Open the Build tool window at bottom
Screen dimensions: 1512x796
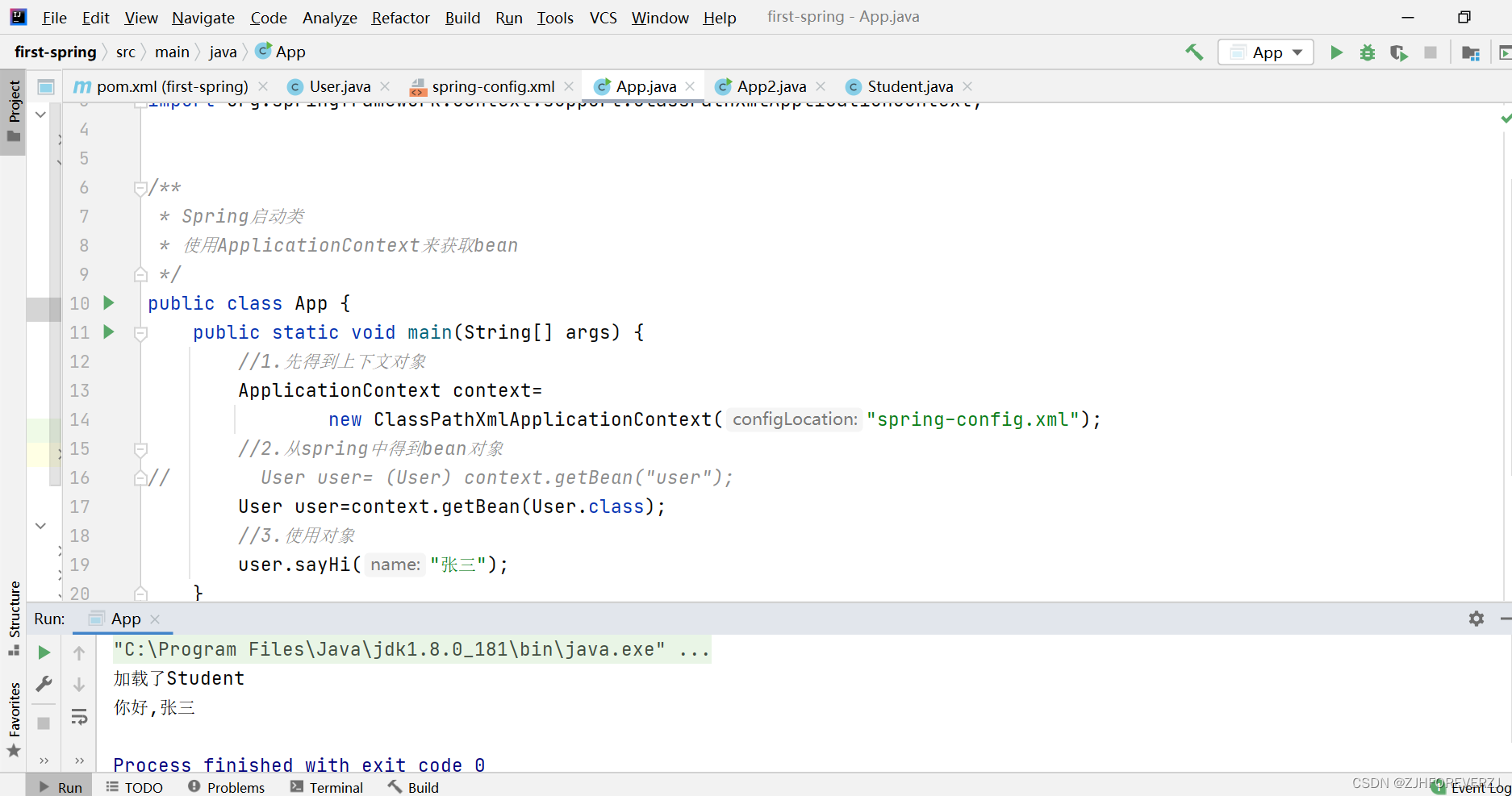click(413, 787)
